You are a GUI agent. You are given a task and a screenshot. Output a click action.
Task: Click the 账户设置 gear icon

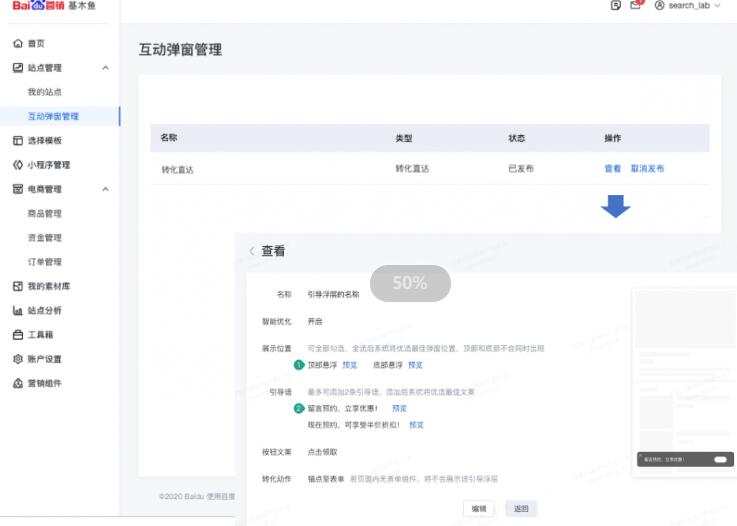(17, 359)
